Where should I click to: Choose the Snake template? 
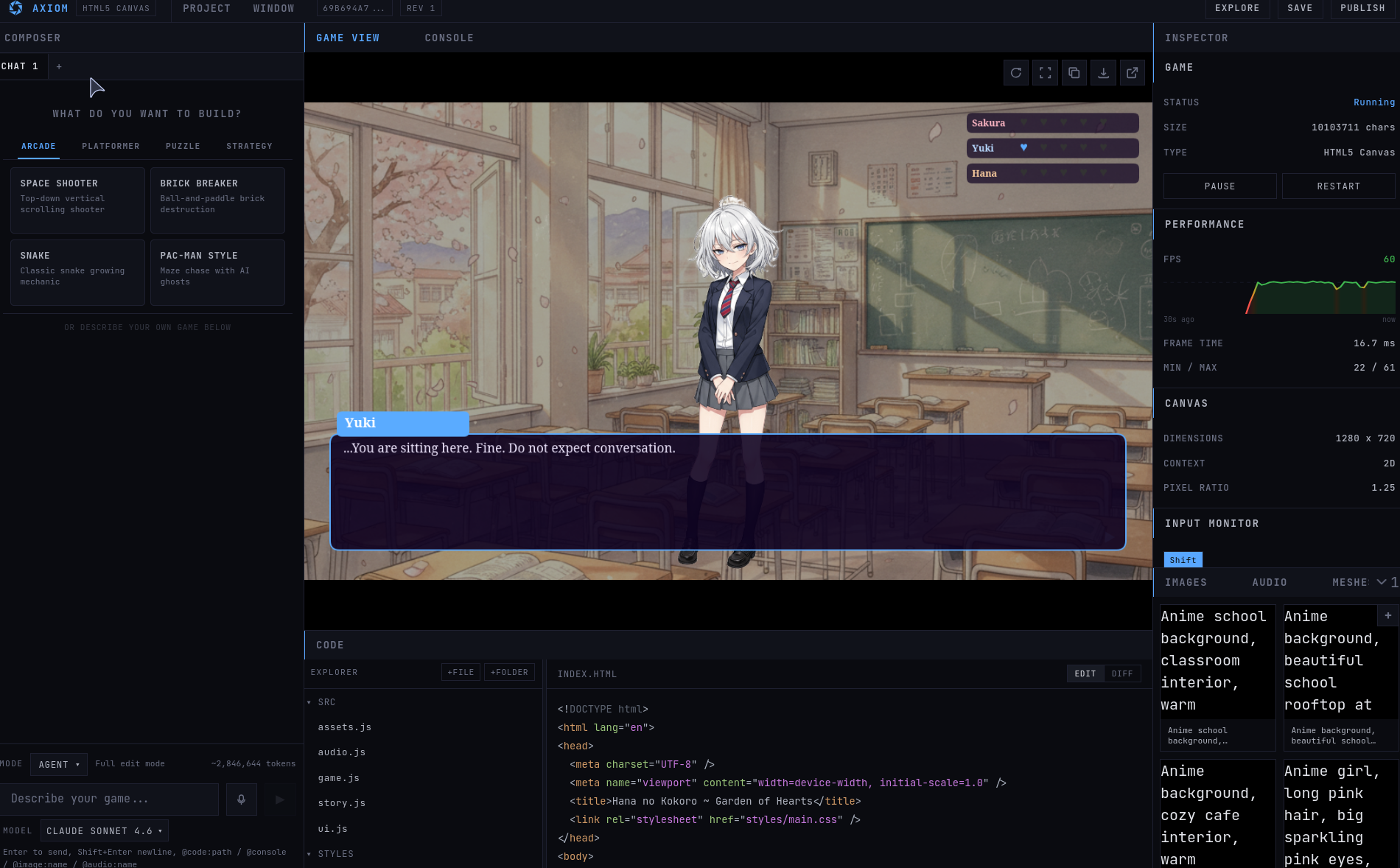pyautogui.click(x=77, y=273)
